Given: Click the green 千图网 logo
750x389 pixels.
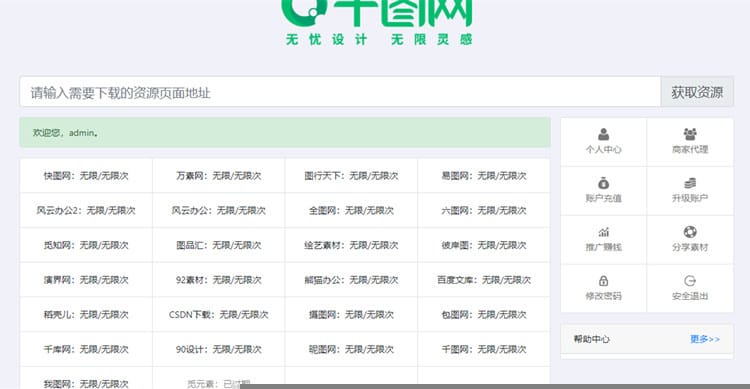Looking at the screenshot, I should pos(377,13).
